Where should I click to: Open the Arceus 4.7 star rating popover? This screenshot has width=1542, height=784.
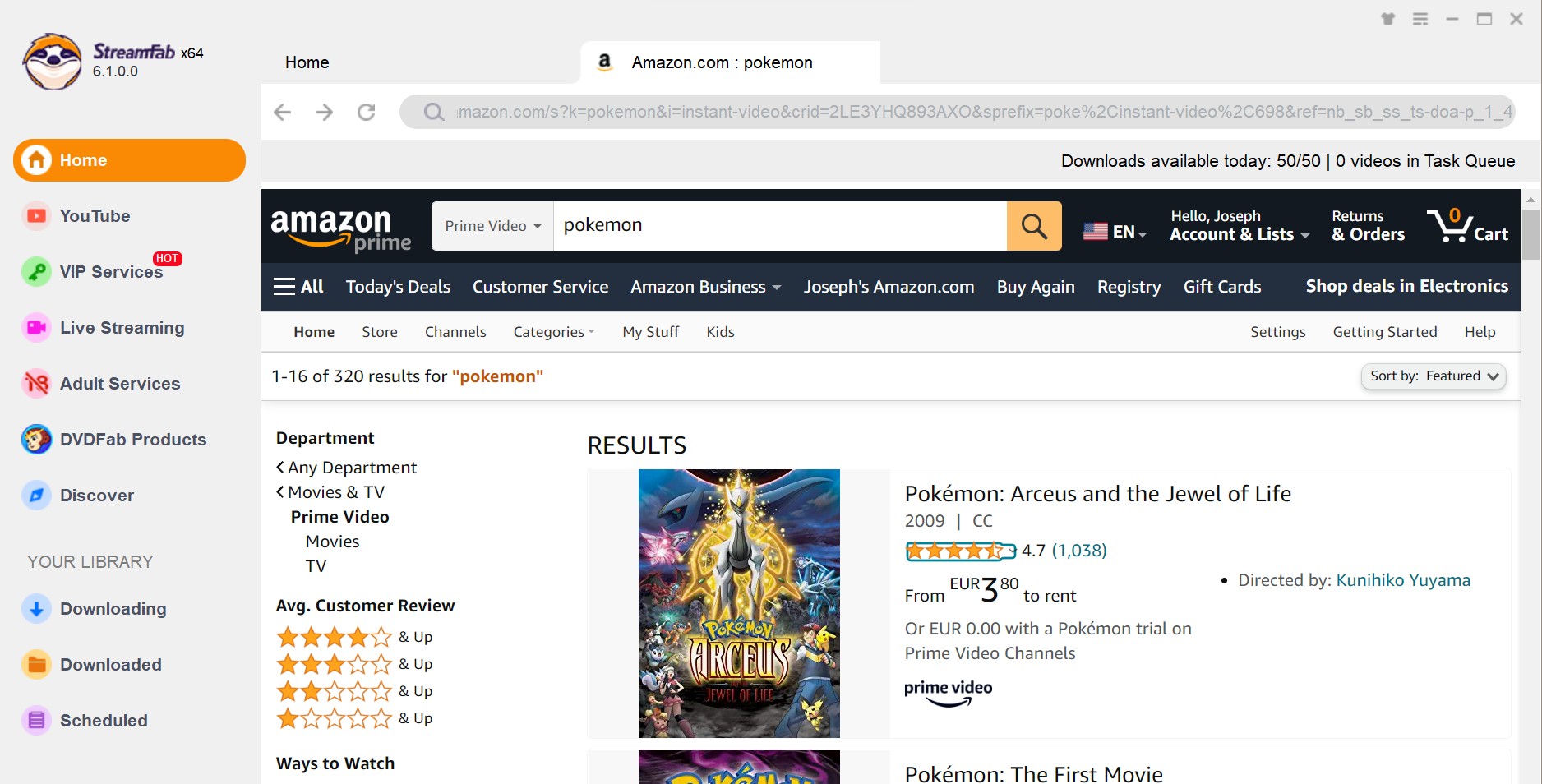(x=961, y=551)
